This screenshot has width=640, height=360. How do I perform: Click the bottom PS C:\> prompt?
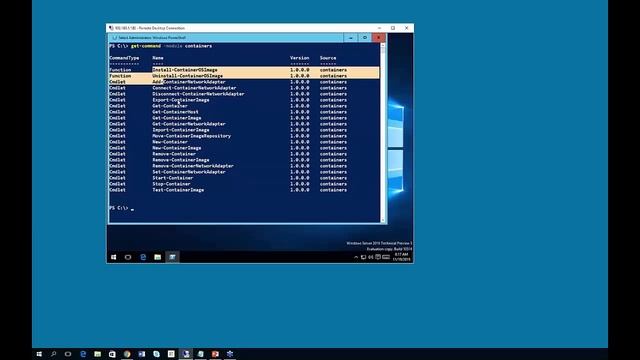[119, 208]
